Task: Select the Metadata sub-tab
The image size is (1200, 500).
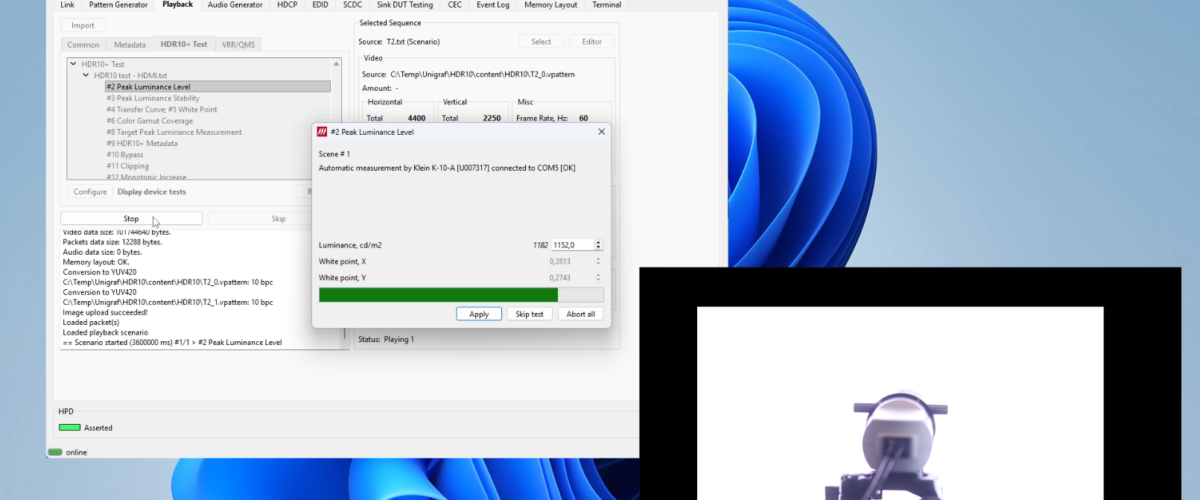Action: [130, 44]
